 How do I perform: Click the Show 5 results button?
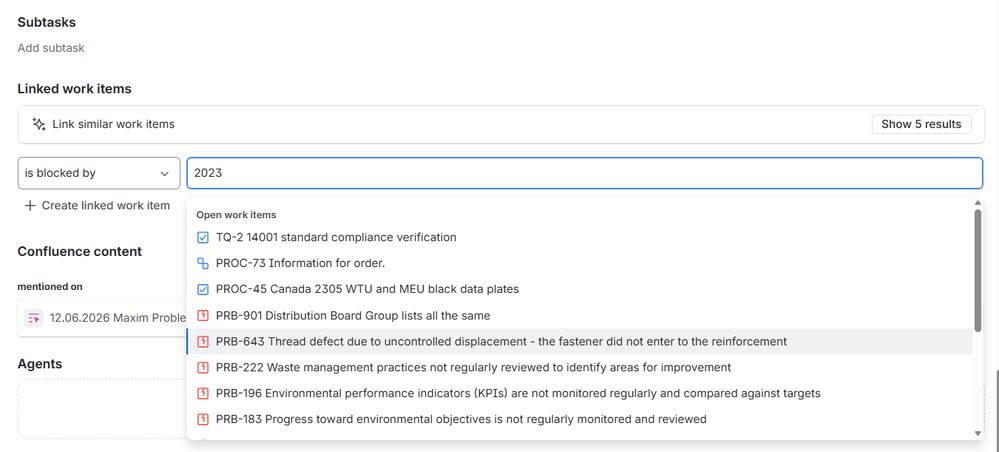(x=921, y=124)
